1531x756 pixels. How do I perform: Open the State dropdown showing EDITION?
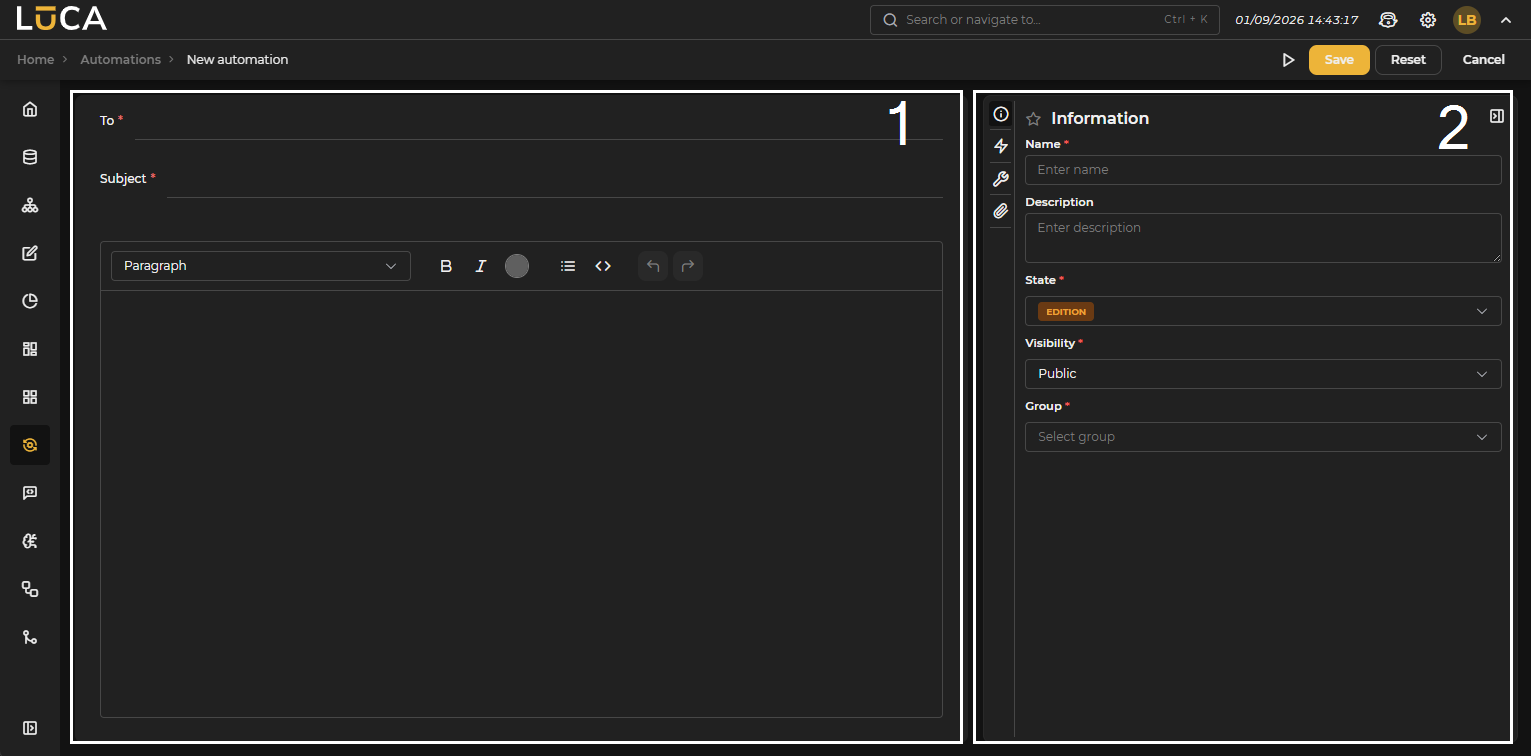1263,311
